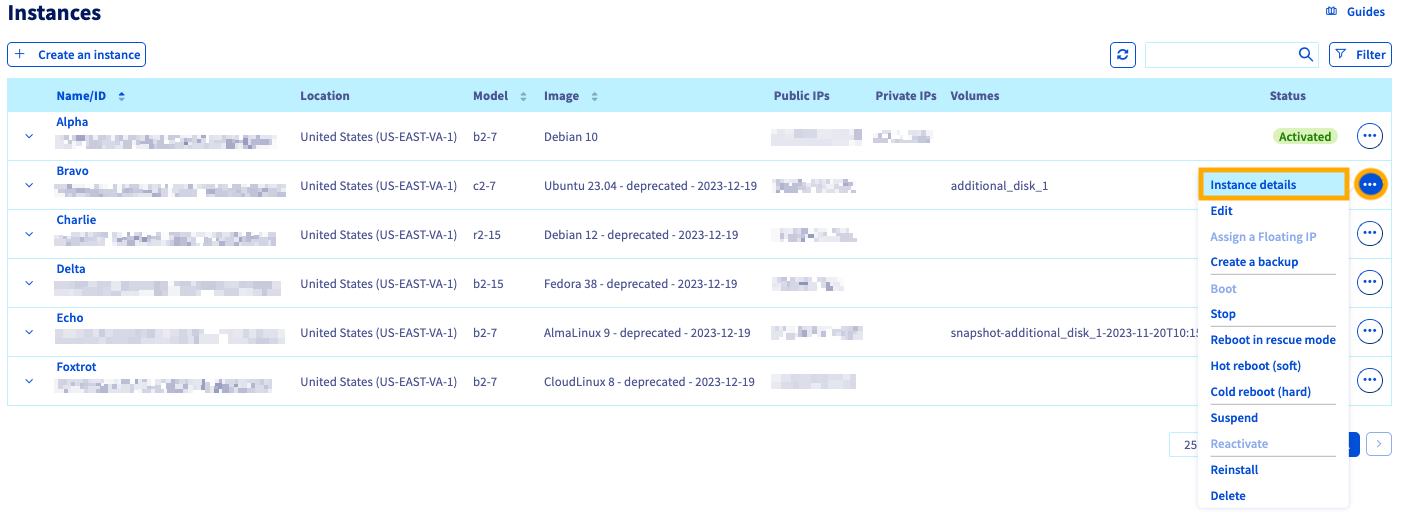Expand the Charlie row chevron
The image size is (1405, 527).
point(29,234)
